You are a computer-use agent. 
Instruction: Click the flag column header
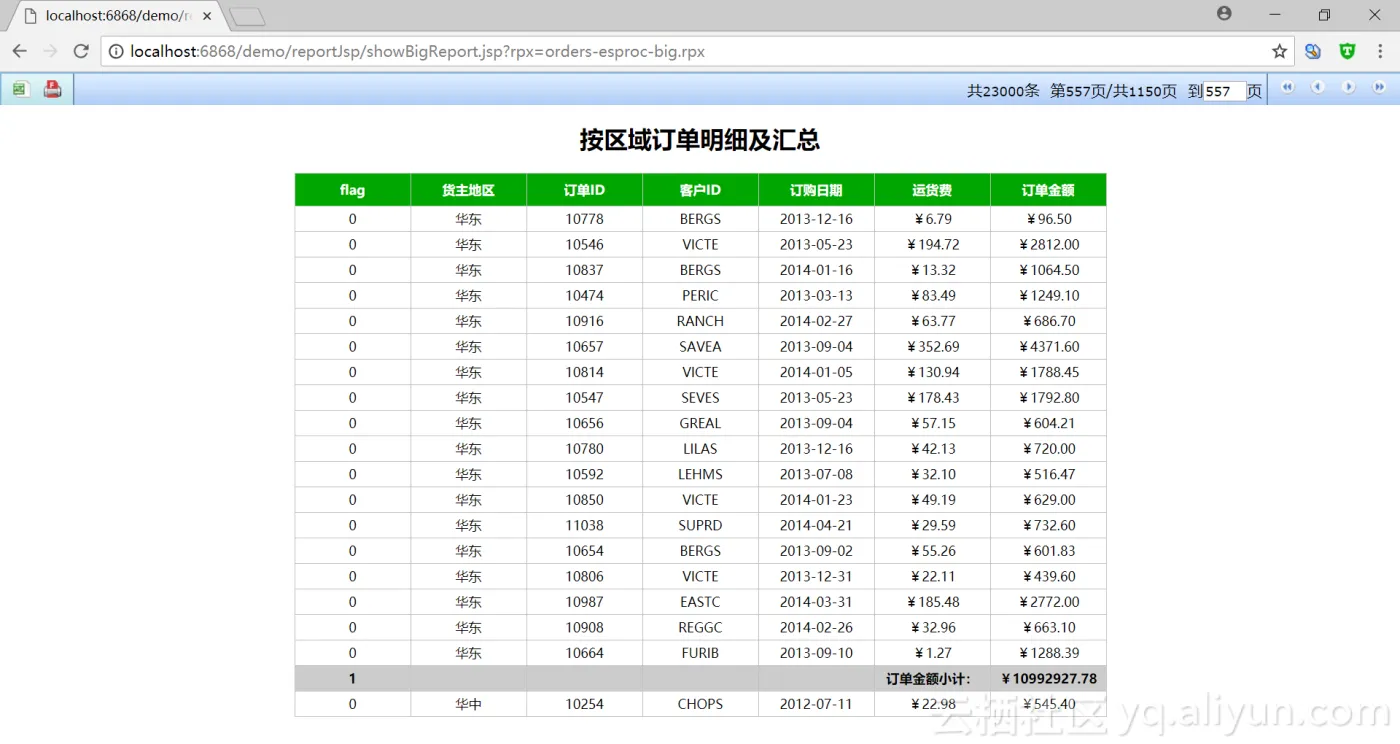352,190
